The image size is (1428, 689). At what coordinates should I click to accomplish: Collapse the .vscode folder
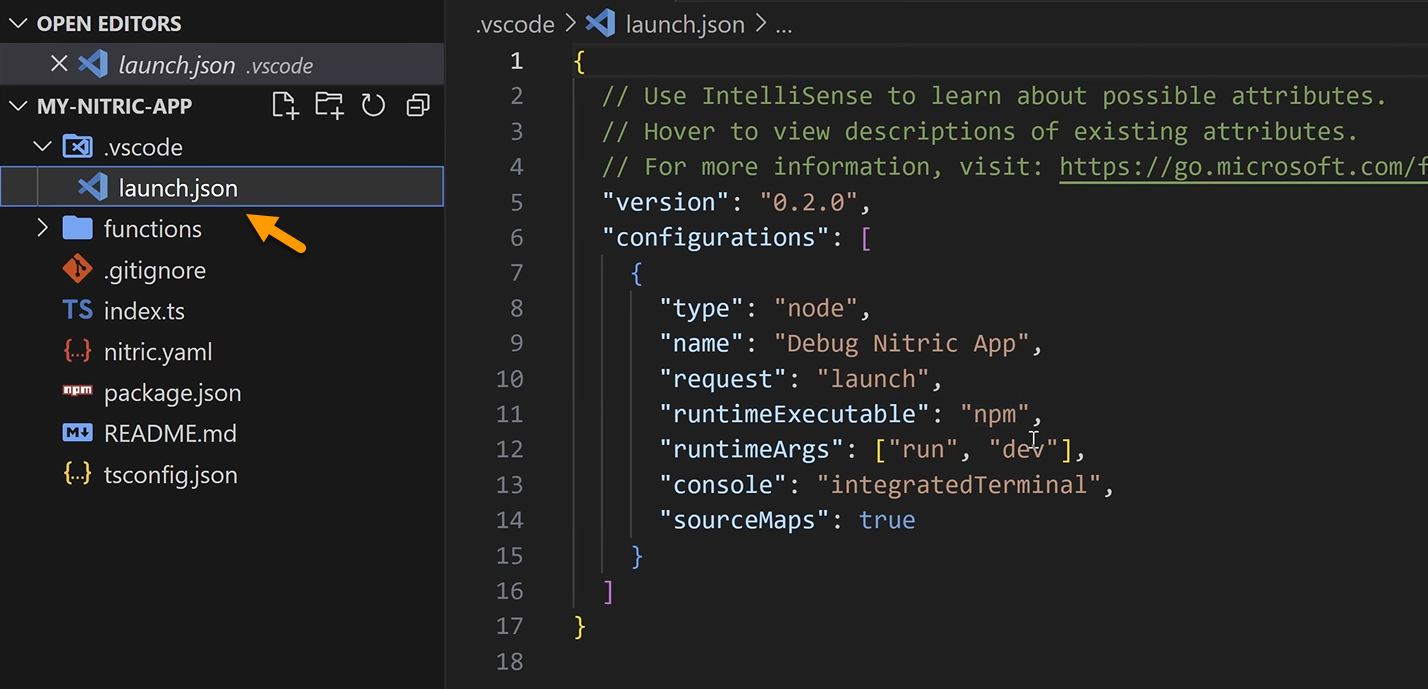point(42,146)
